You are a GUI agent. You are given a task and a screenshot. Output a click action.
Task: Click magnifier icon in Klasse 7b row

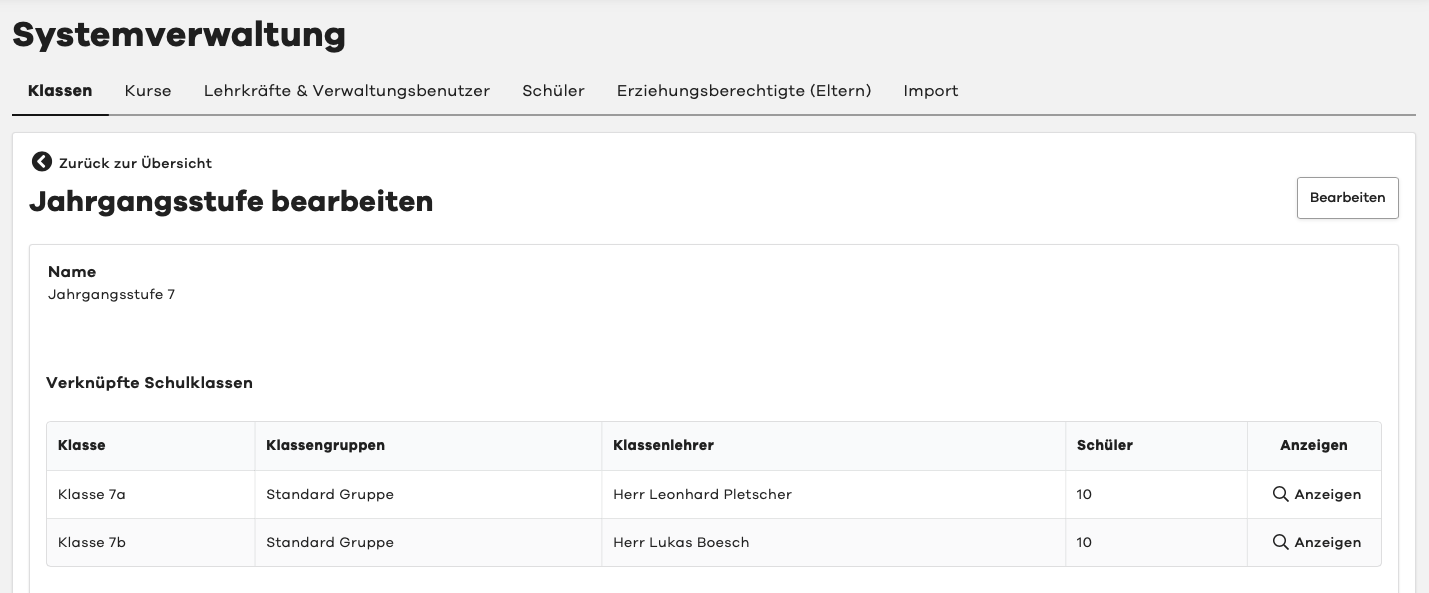(1280, 542)
